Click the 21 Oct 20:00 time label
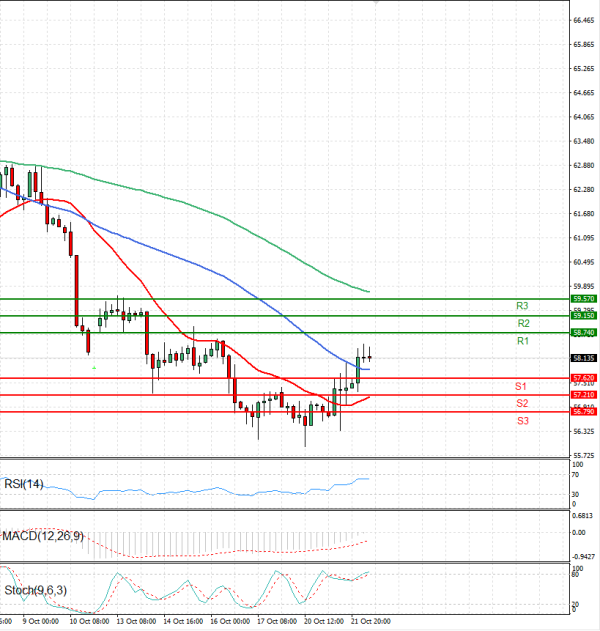The image size is (600, 631). [x=369, y=621]
